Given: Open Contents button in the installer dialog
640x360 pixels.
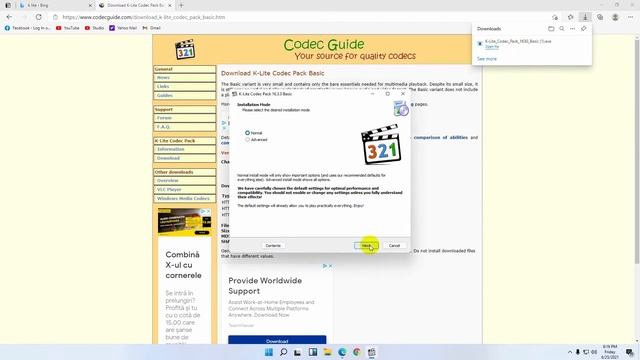Looking at the screenshot, I should pyautogui.click(x=273, y=245).
